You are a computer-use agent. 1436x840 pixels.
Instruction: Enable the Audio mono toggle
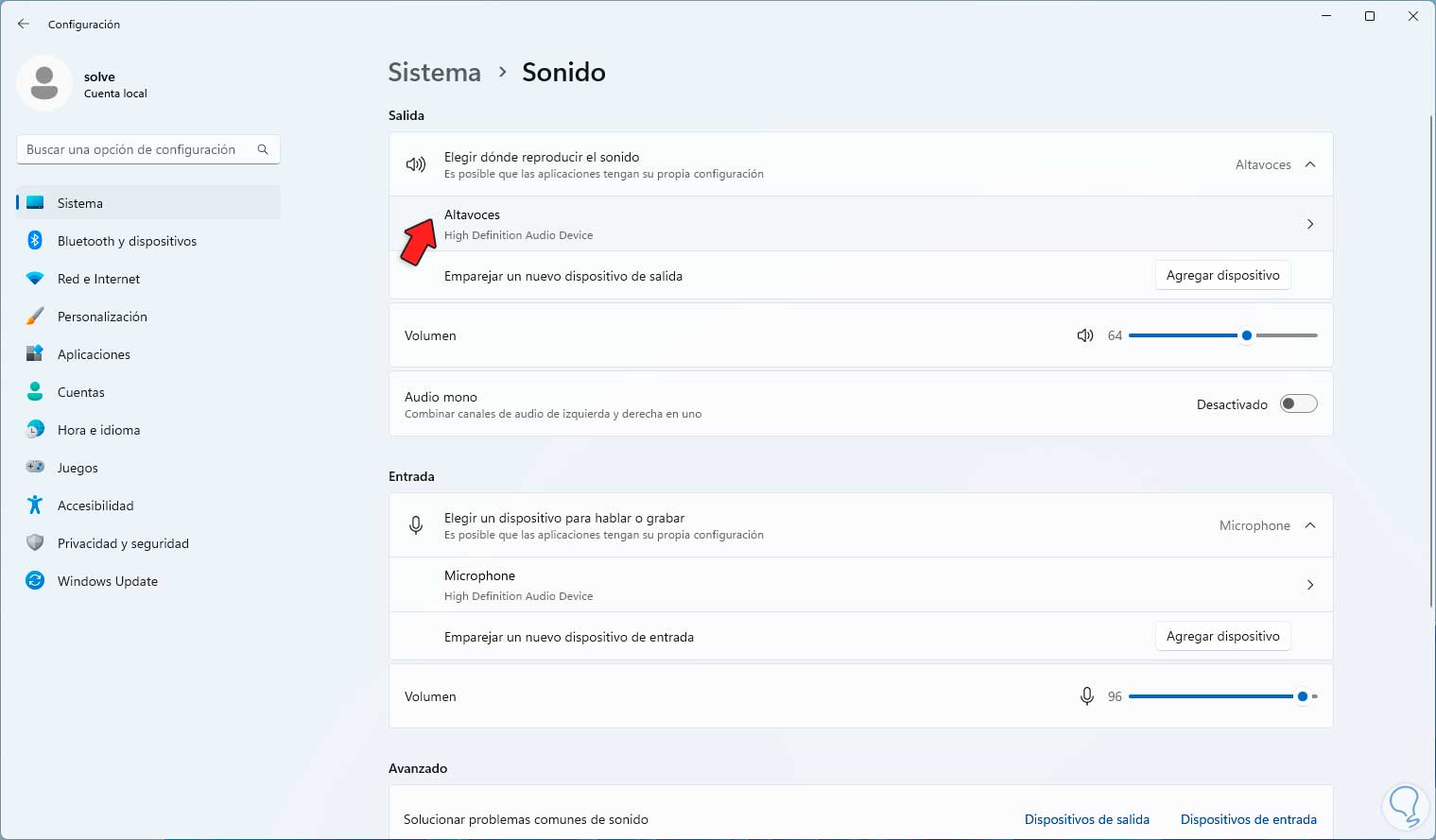click(1298, 404)
